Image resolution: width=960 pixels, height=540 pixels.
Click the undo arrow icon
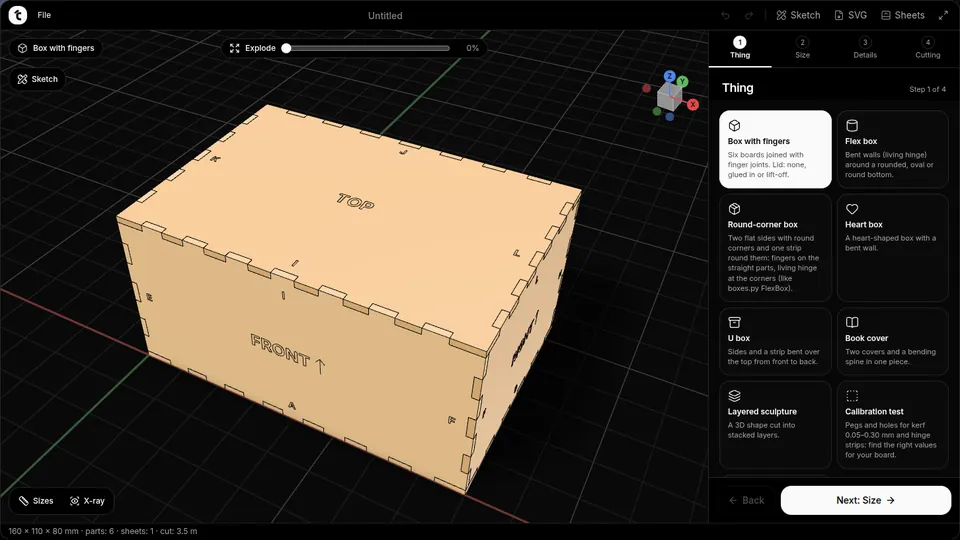click(x=726, y=15)
